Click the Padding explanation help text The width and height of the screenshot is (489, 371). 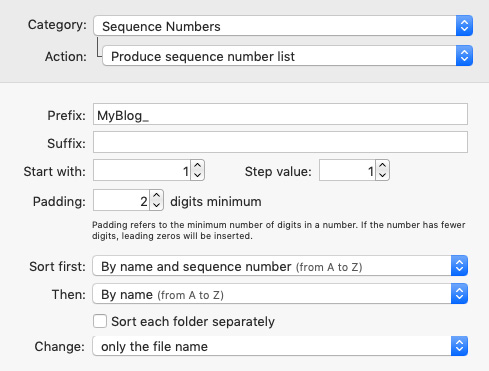tap(279, 230)
